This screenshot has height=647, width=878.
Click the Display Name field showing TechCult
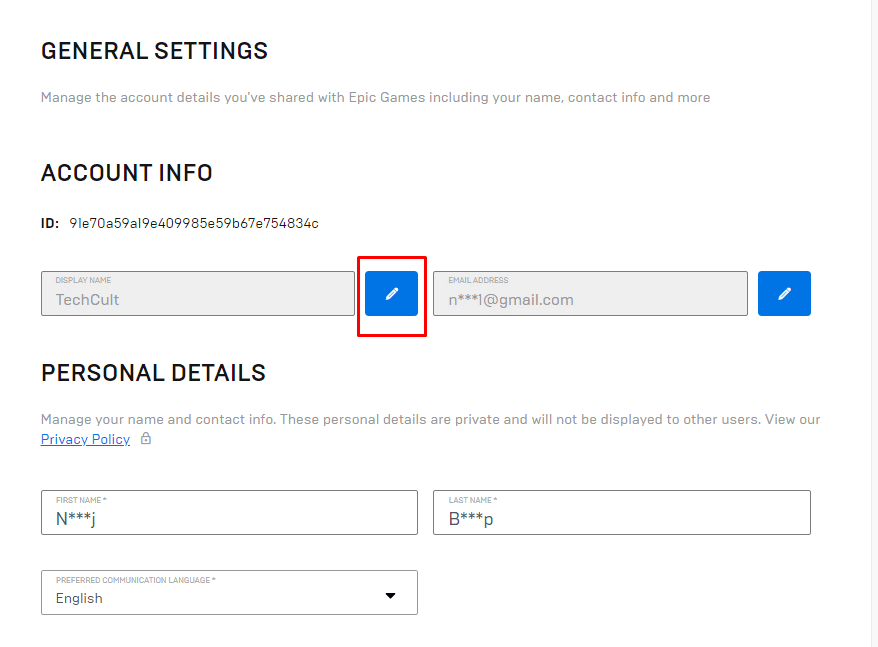198,294
